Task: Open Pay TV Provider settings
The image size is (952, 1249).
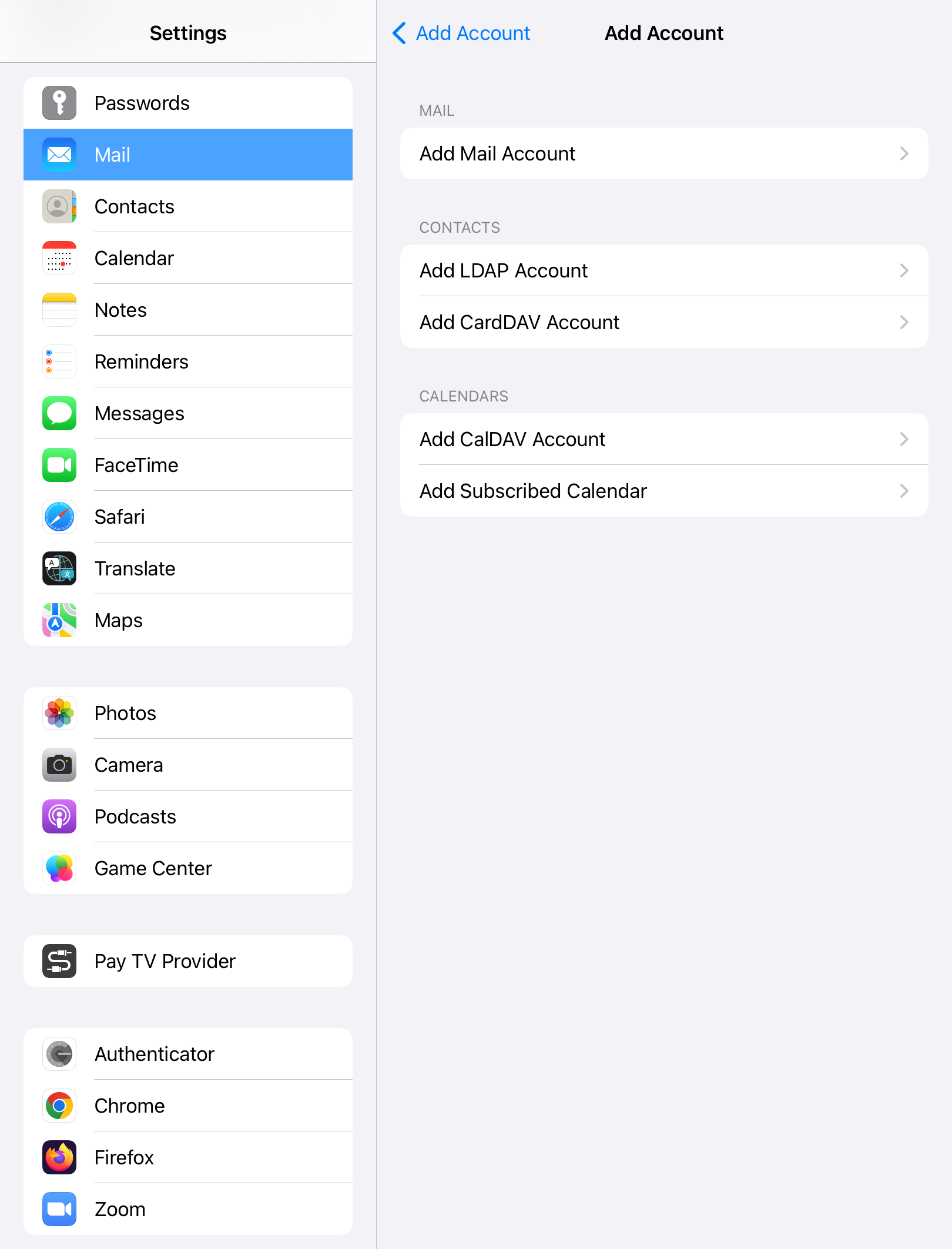Action: 188,961
